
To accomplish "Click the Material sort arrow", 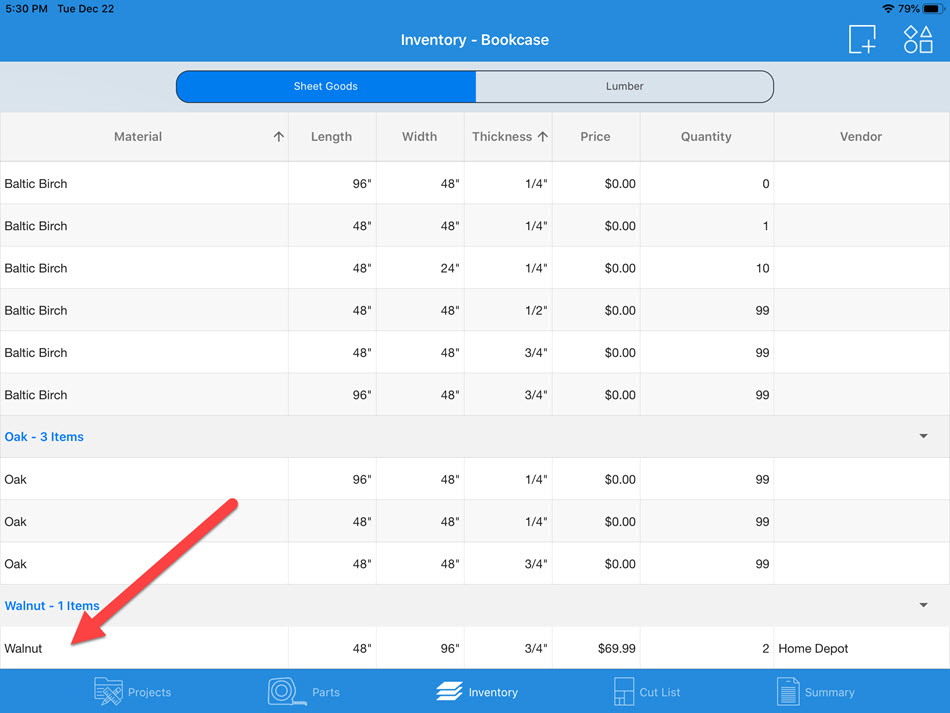I will tap(279, 136).
